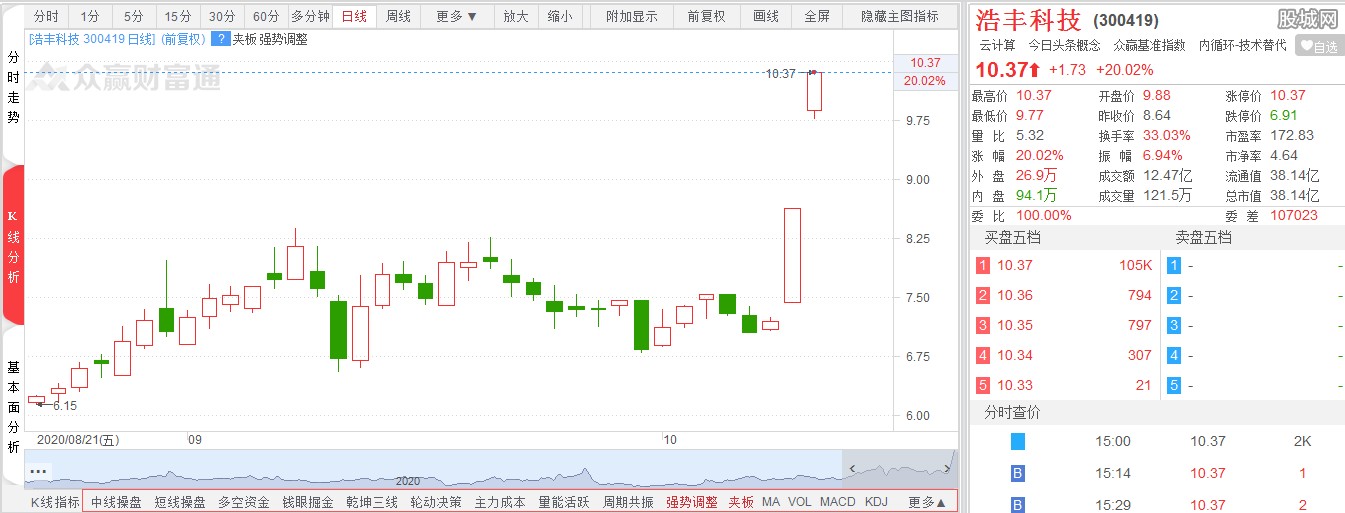Open the 分时走势 side tab
1345x513 pixels.
(x=13, y=87)
